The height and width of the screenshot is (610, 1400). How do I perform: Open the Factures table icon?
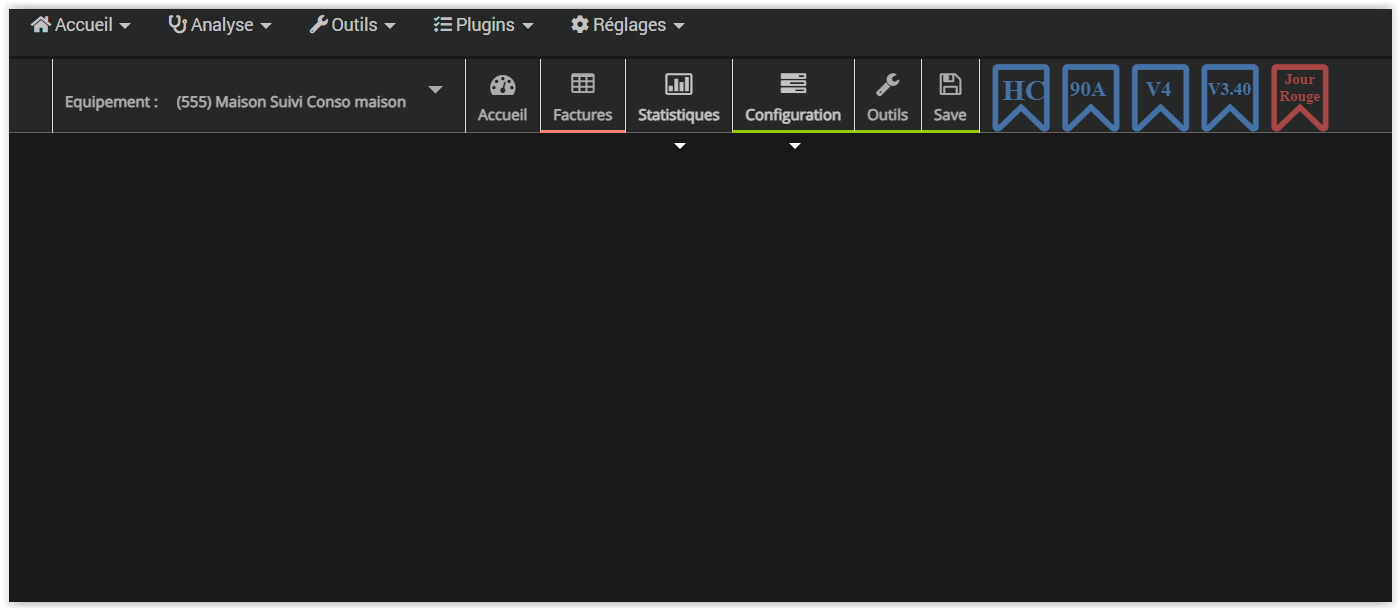point(582,84)
